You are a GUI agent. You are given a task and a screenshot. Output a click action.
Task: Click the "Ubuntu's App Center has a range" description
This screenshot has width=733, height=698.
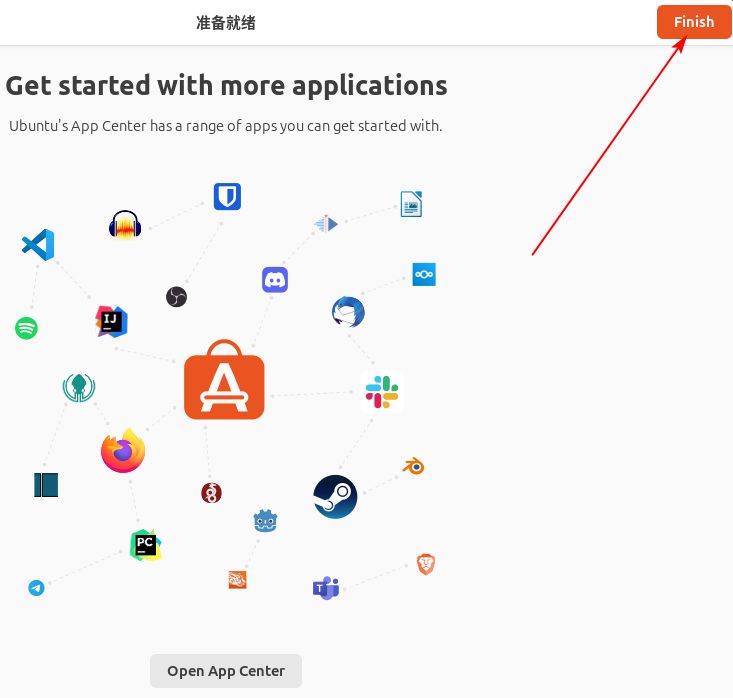[x=226, y=126]
